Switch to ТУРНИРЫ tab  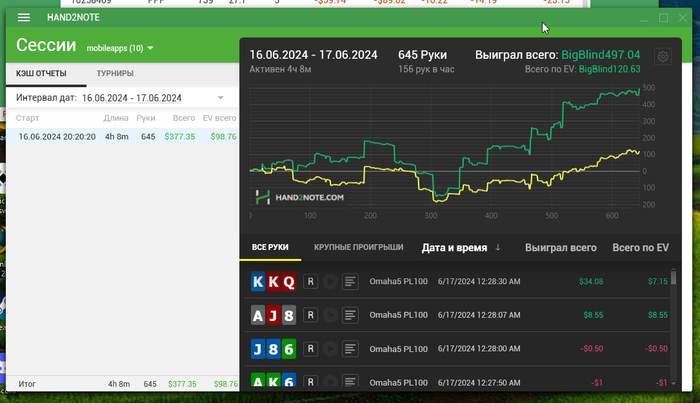click(x=115, y=74)
